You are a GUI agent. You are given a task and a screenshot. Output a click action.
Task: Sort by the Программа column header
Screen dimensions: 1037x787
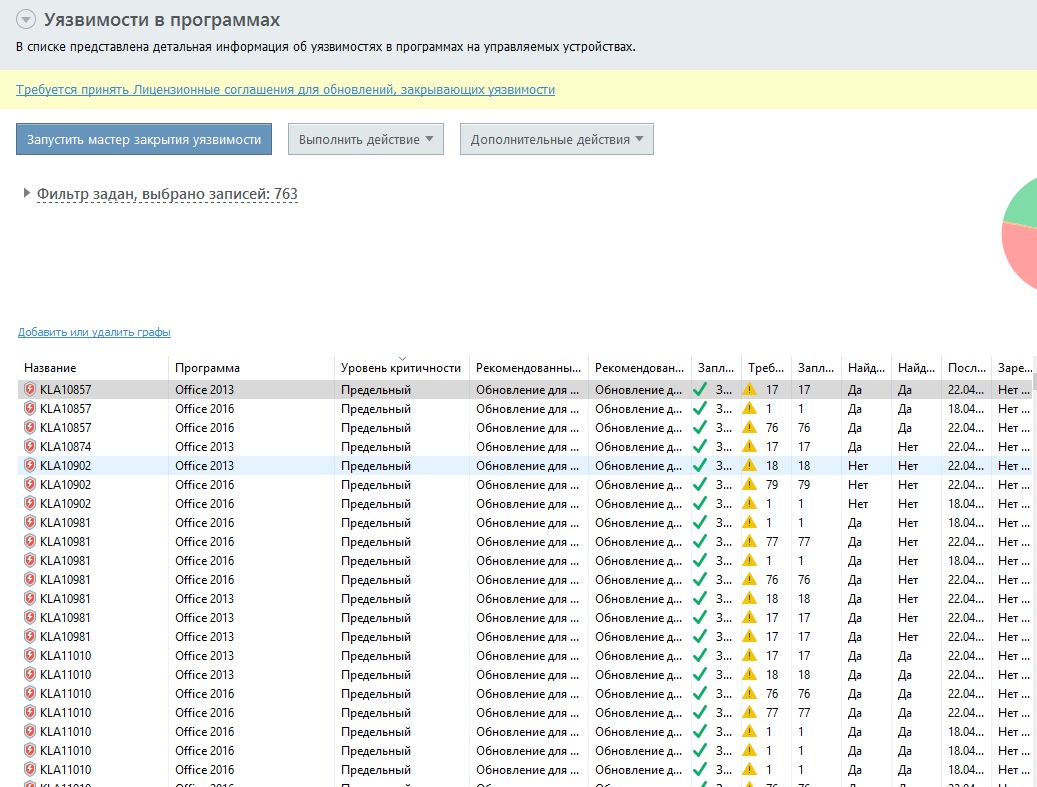(207, 368)
